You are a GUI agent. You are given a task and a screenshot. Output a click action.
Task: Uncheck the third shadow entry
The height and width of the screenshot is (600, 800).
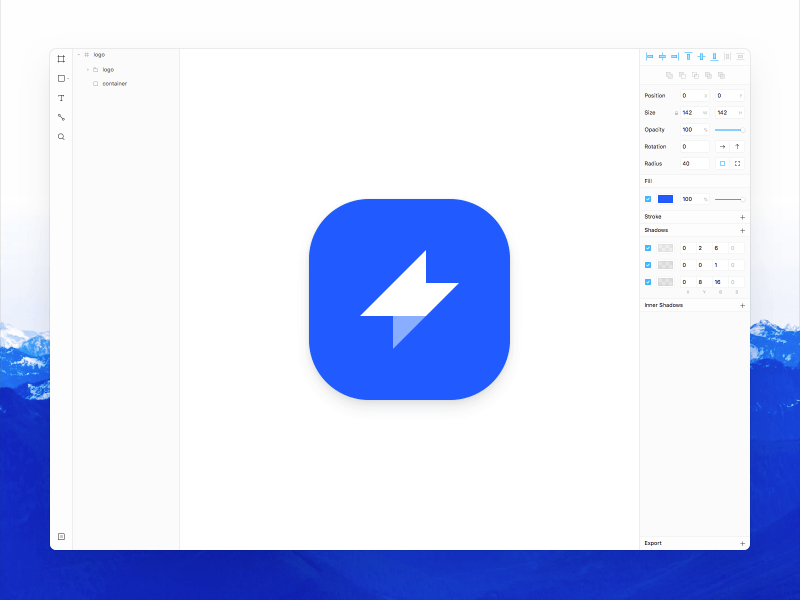coord(648,281)
